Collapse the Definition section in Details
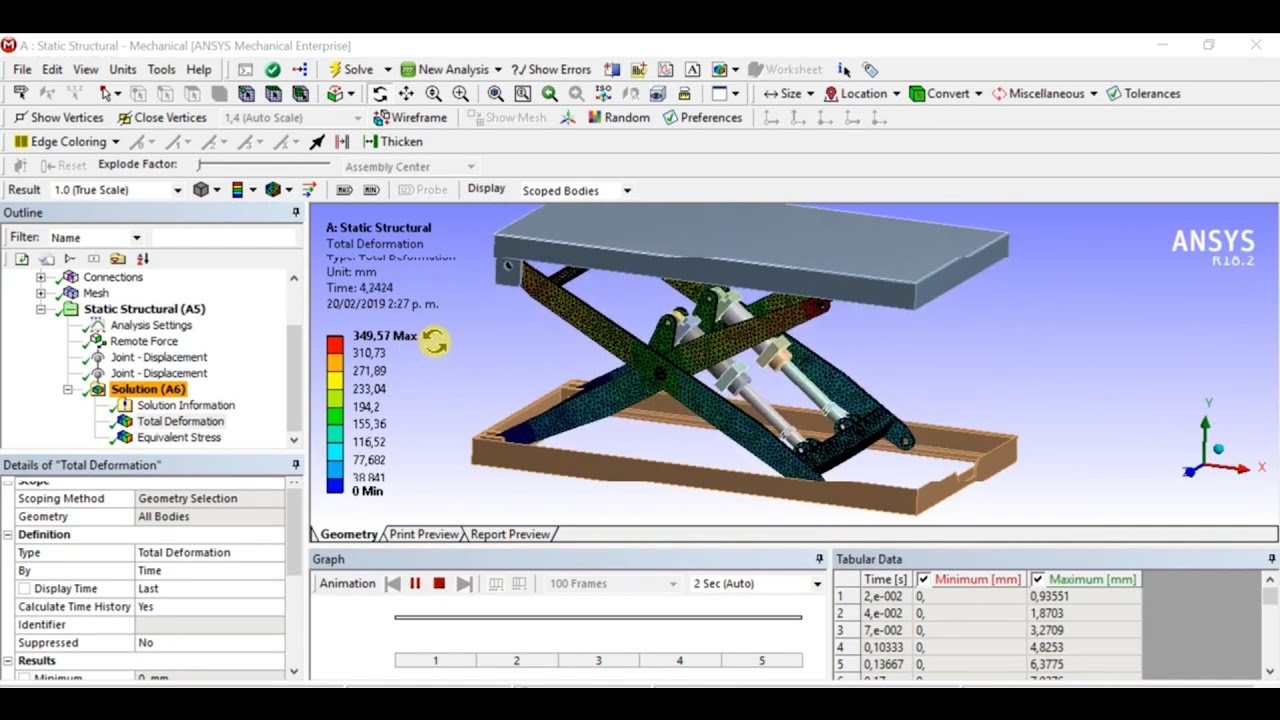1280x720 pixels. [x=8, y=534]
